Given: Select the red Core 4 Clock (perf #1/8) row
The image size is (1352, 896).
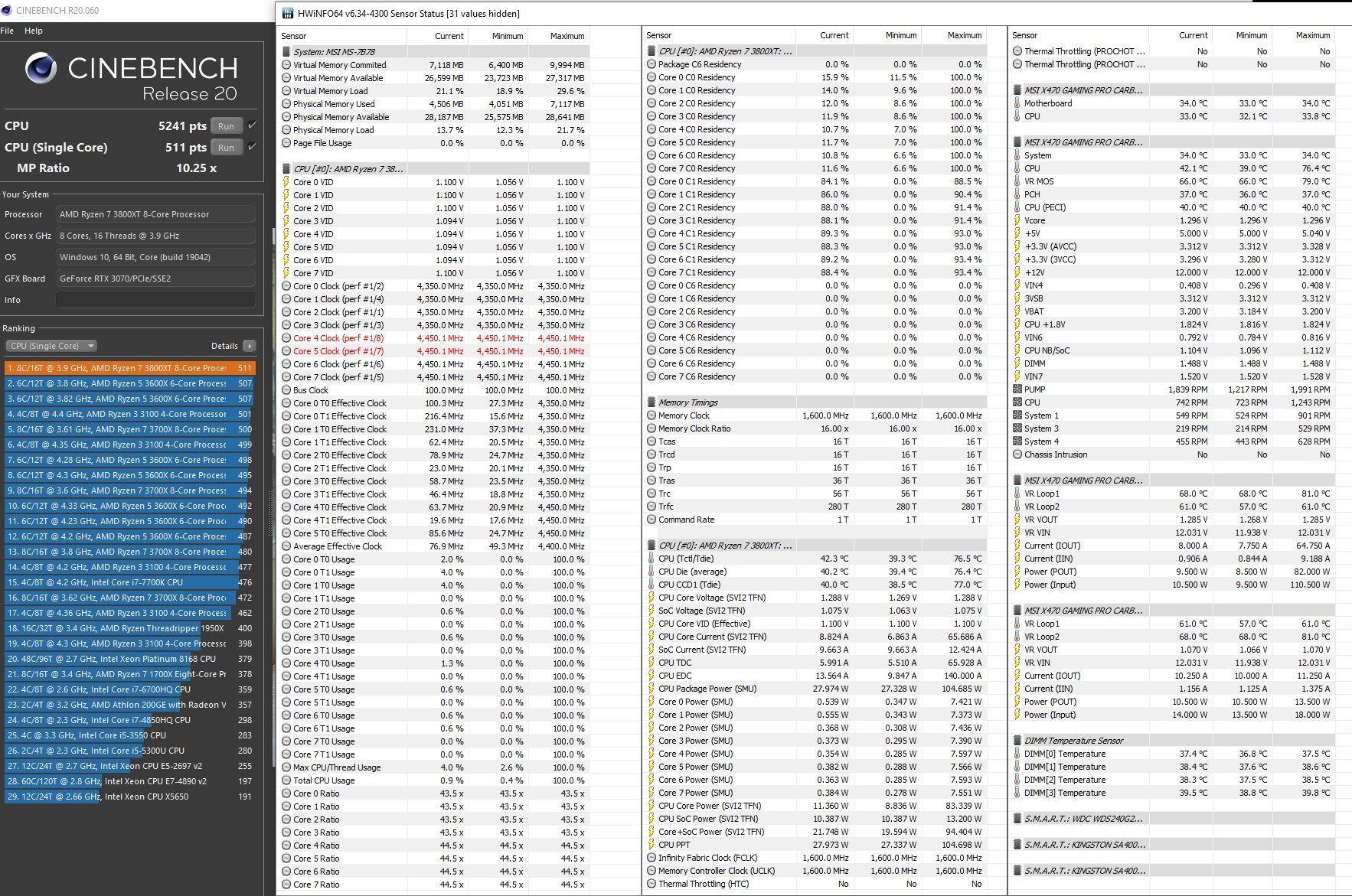Looking at the screenshot, I should tap(435, 338).
